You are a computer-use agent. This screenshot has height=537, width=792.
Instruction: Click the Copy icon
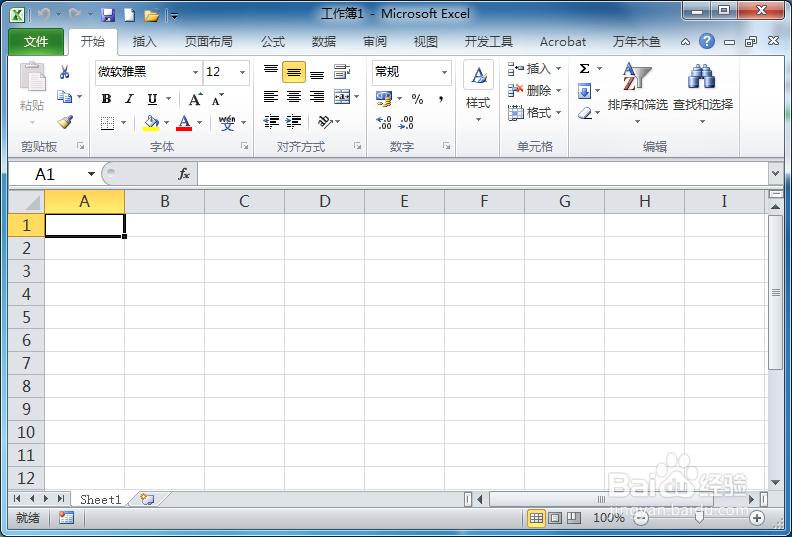[x=64, y=96]
